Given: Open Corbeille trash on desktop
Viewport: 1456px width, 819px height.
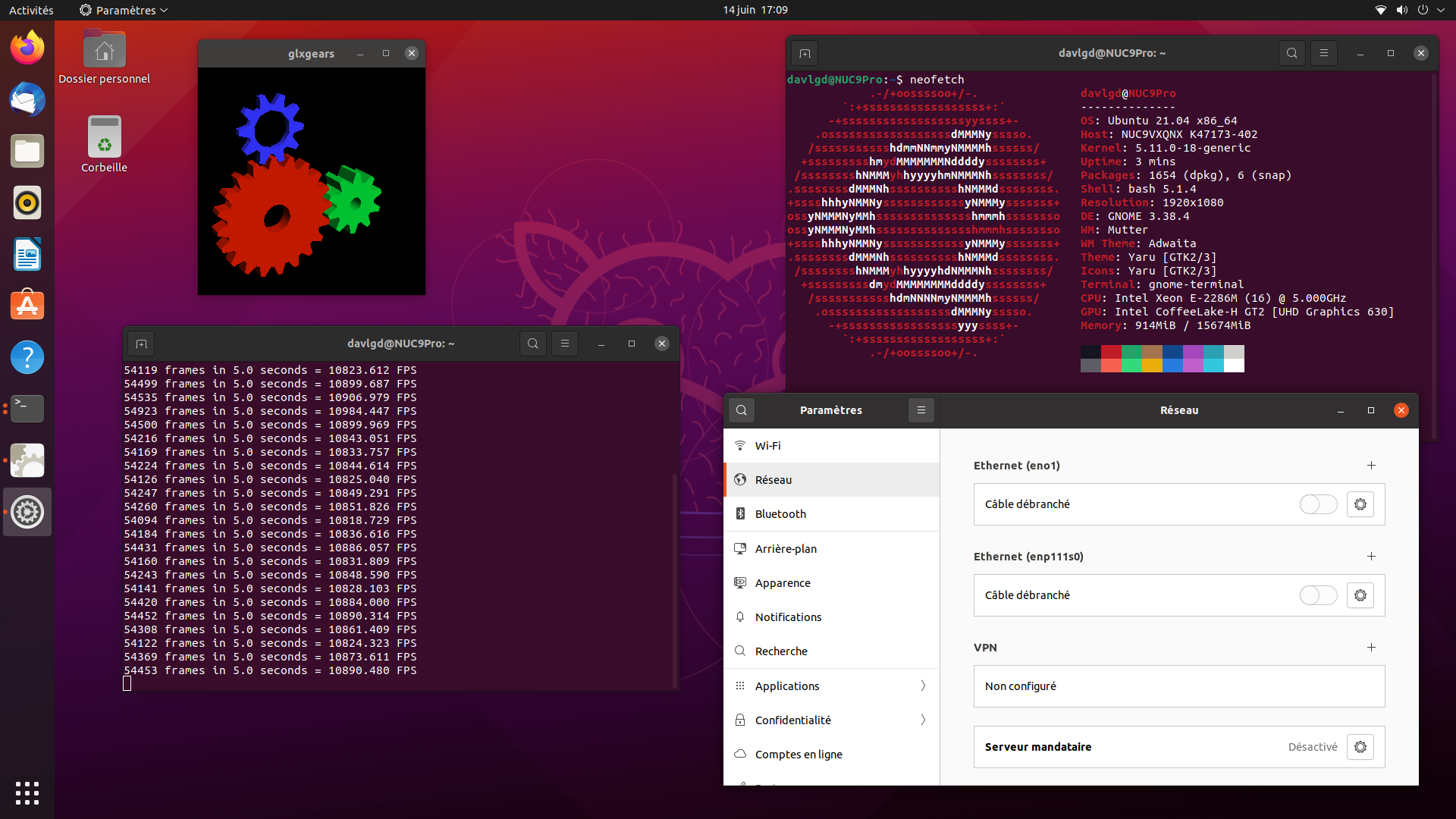Looking at the screenshot, I should click(x=104, y=144).
